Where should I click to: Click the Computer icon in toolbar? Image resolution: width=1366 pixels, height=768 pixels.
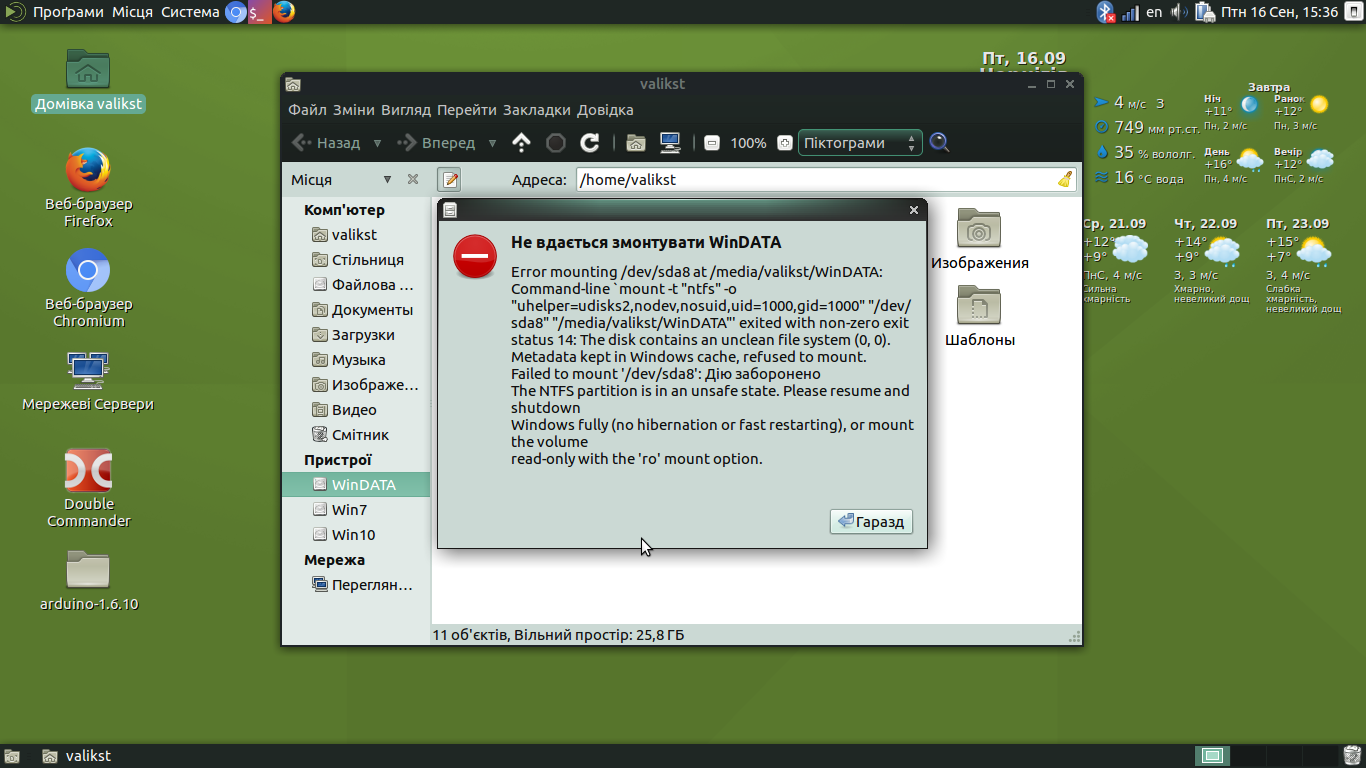click(670, 143)
